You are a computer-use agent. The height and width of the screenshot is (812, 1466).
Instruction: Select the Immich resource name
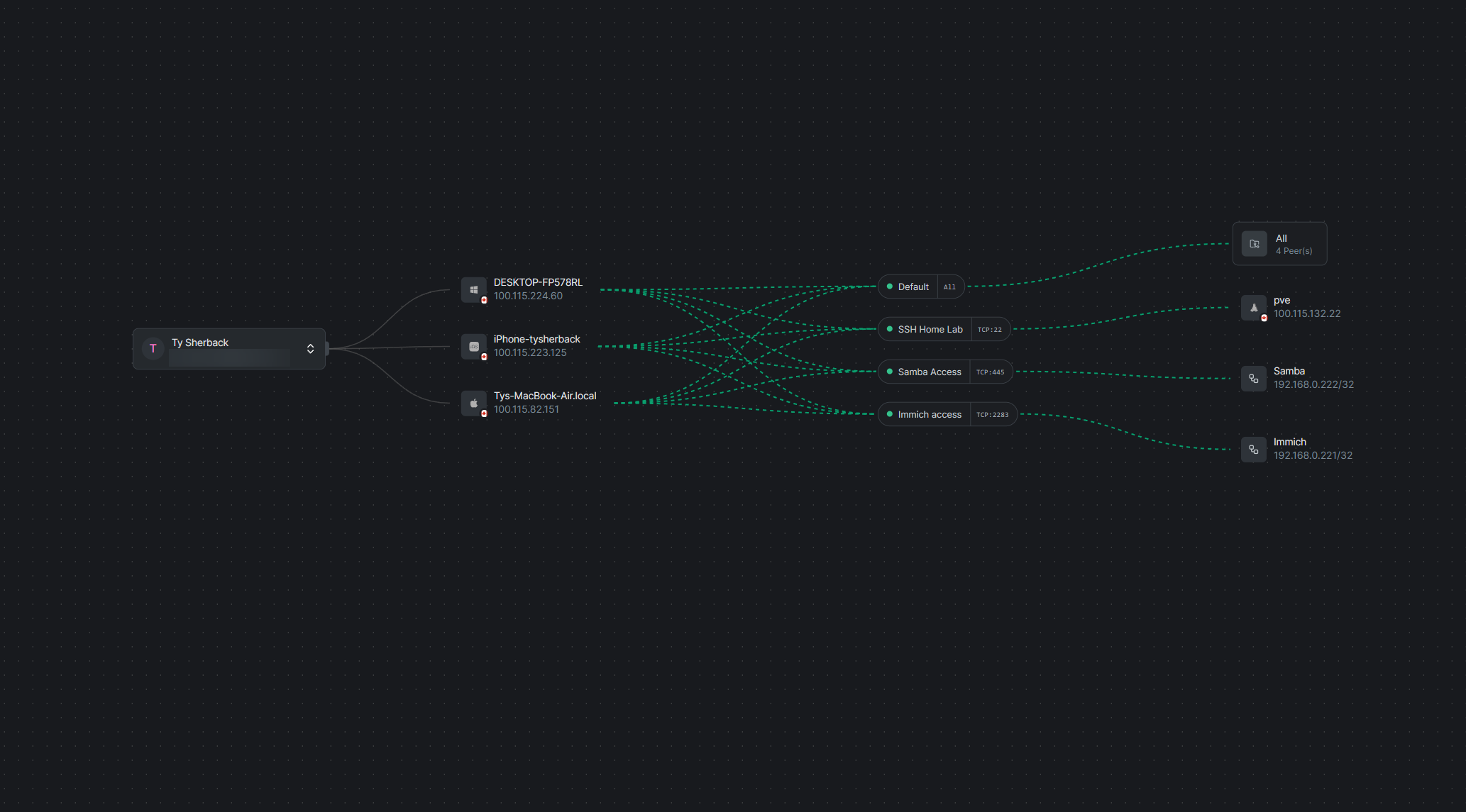1289,442
